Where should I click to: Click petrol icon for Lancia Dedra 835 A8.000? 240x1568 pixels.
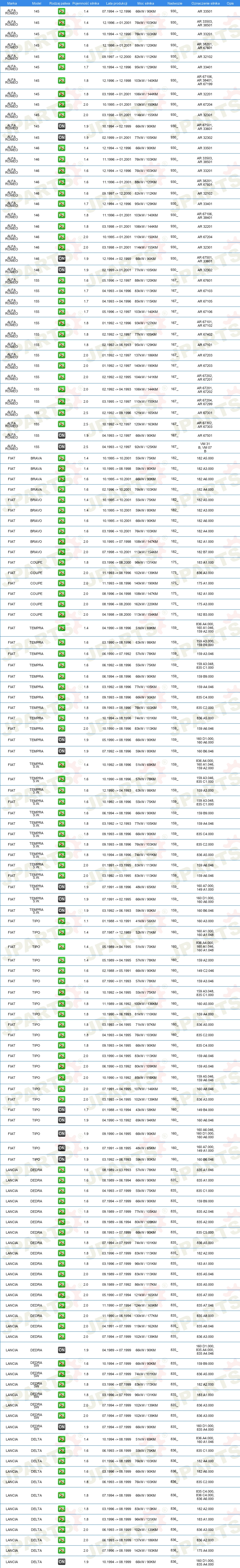(x=61, y=1315)
